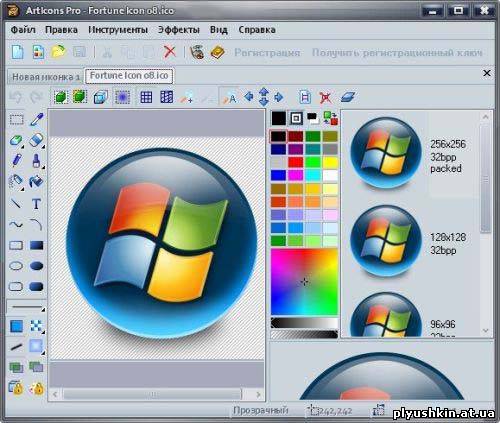Image resolution: width=500 pixels, height=423 pixels.
Task: Choose the Text tool
Action: [36, 203]
